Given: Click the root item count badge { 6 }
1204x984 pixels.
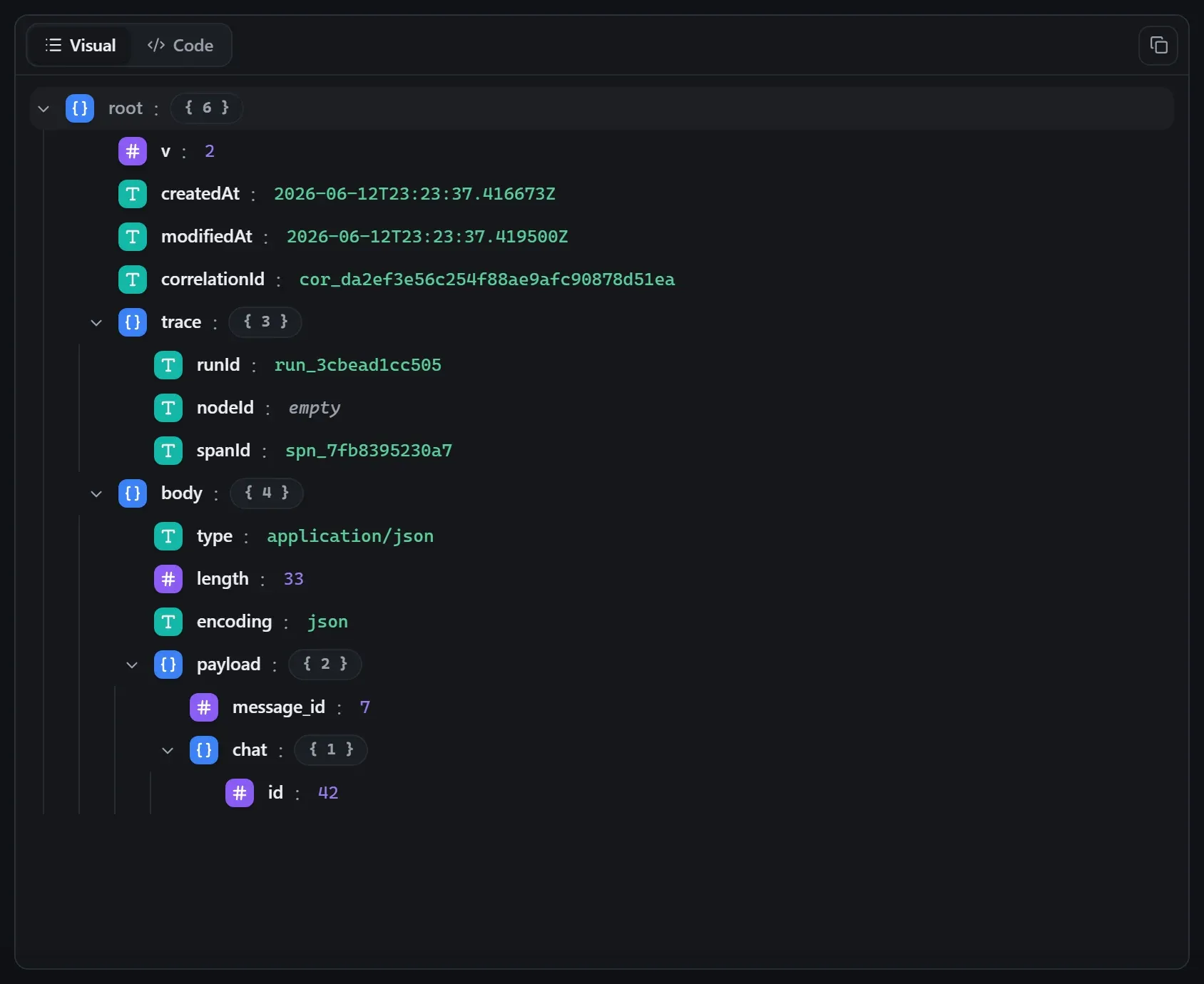Looking at the screenshot, I should tap(207, 108).
